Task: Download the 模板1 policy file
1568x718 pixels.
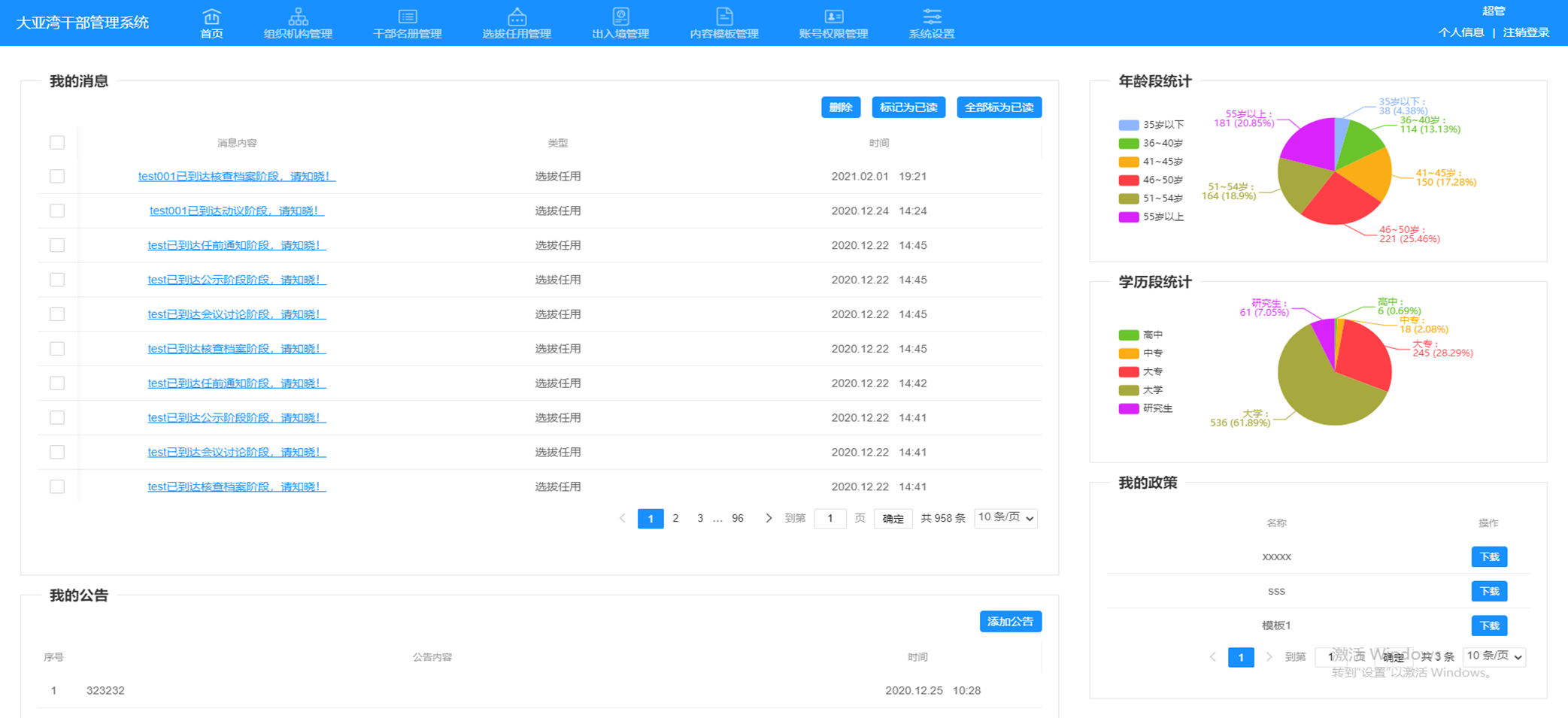Action: click(x=1489, y=626)
